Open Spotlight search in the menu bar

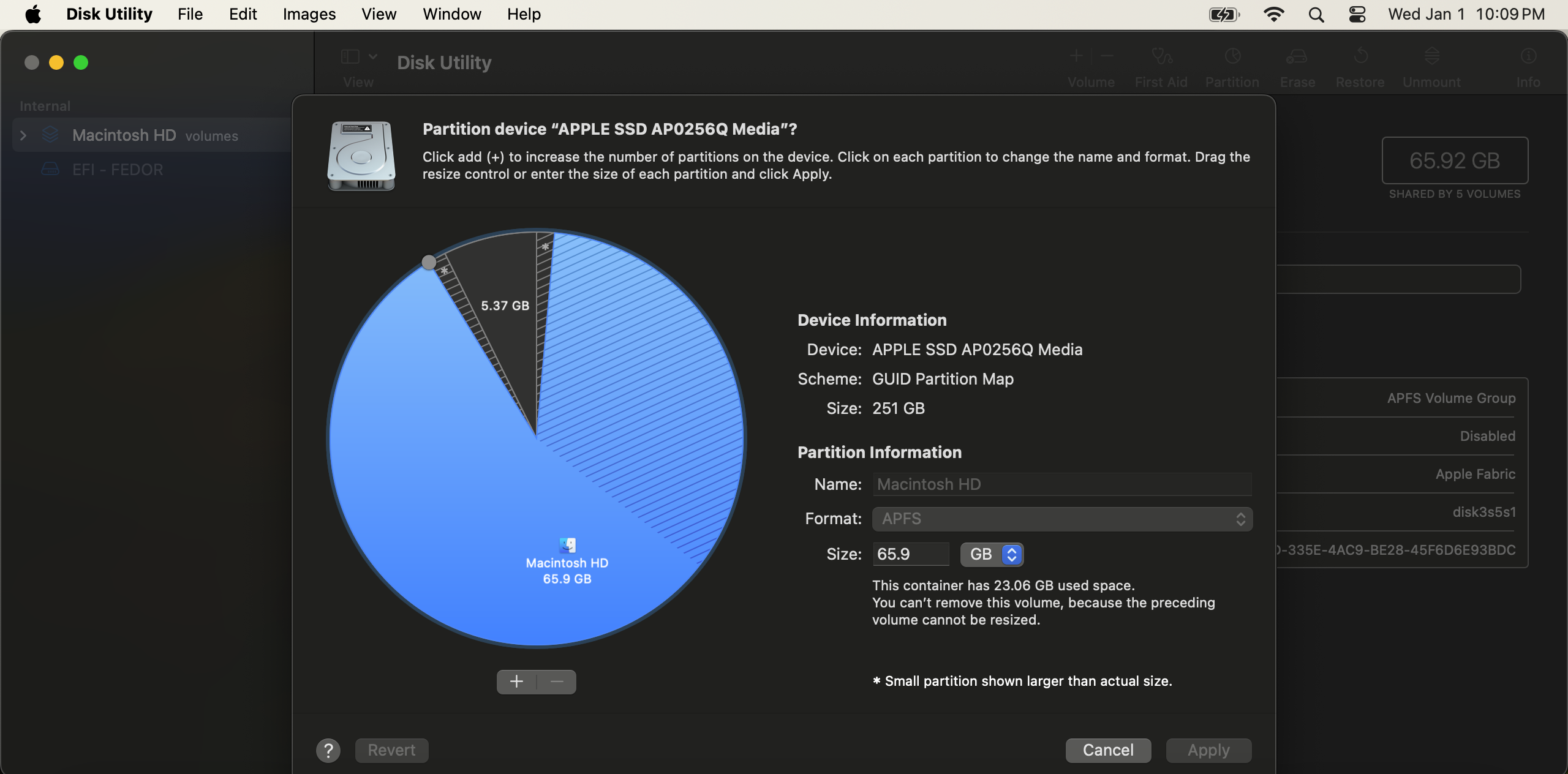[1316, 14]
